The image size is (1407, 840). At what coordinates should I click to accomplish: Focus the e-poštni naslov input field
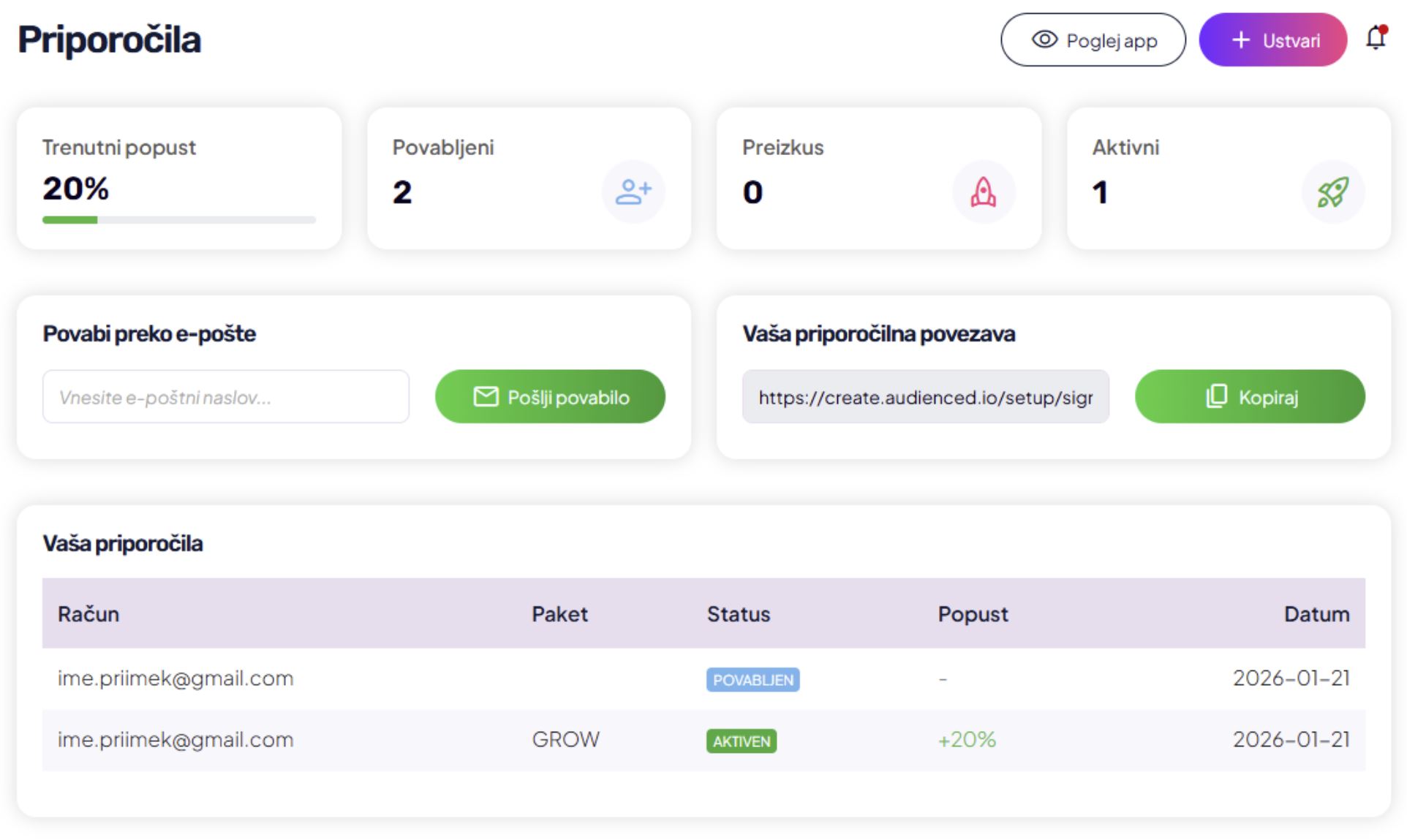tap(225, 397)
